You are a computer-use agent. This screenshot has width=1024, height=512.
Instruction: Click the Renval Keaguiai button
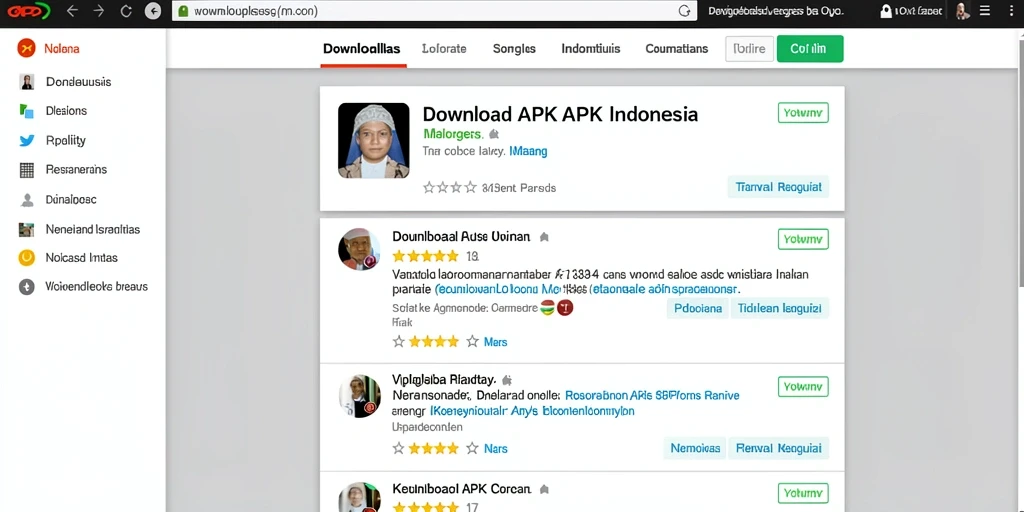coord(778,448)
